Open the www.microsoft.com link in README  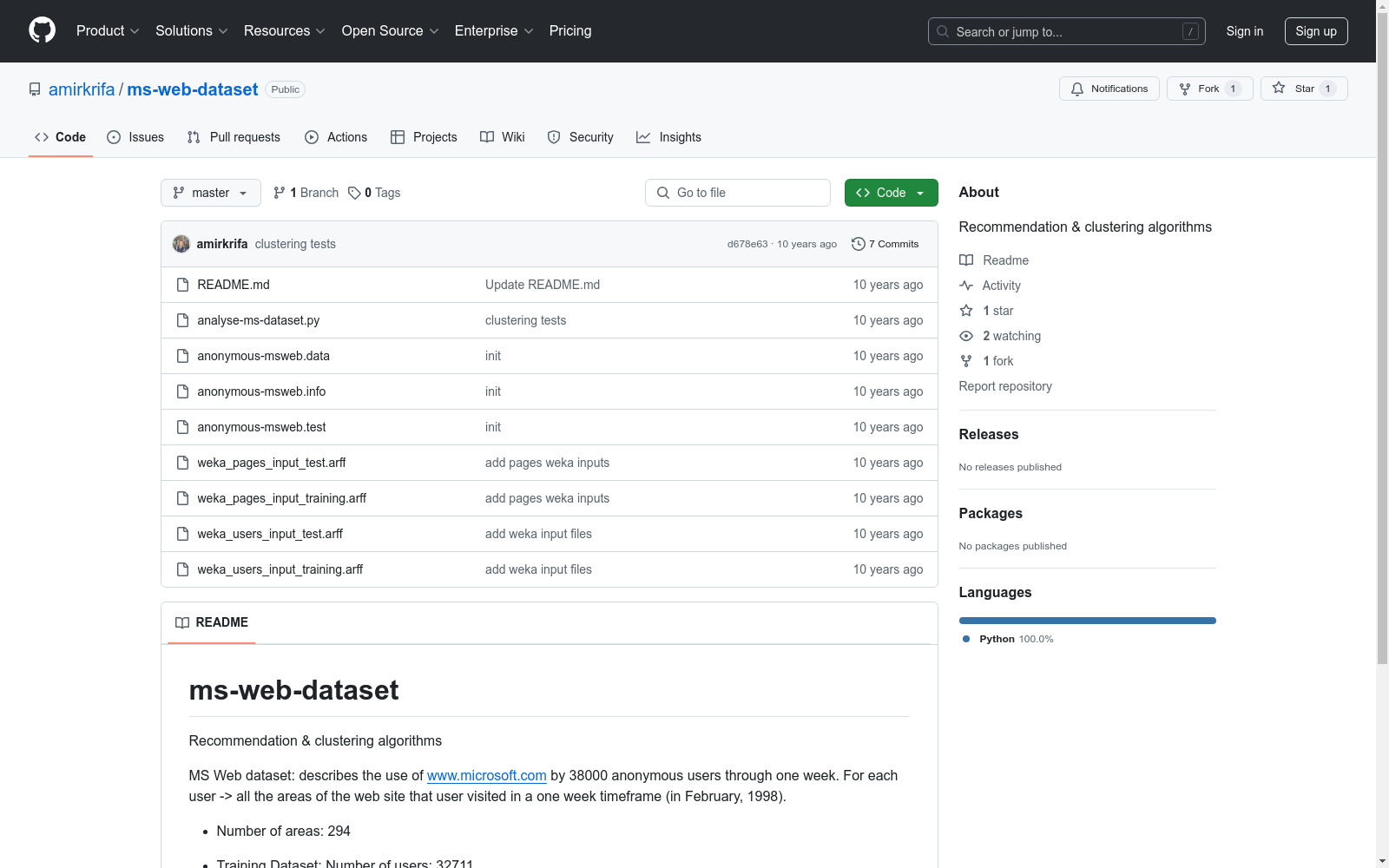(487, 775)
